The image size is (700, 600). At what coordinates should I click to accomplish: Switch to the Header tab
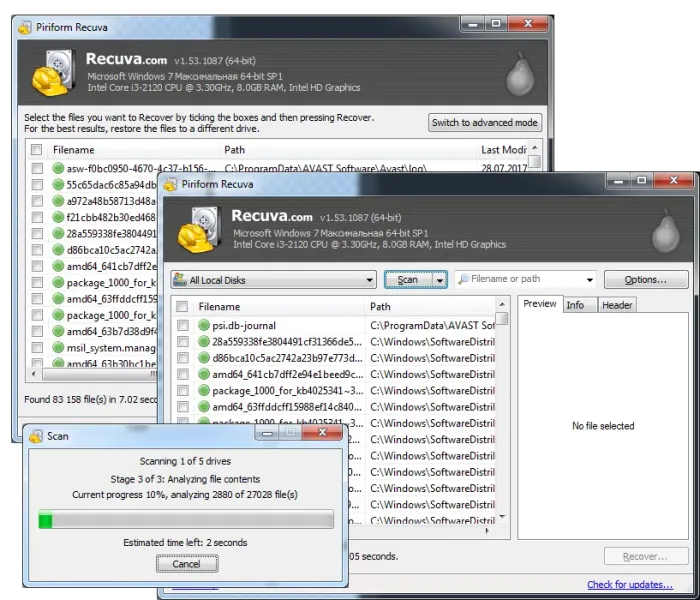tap(617, 305)
